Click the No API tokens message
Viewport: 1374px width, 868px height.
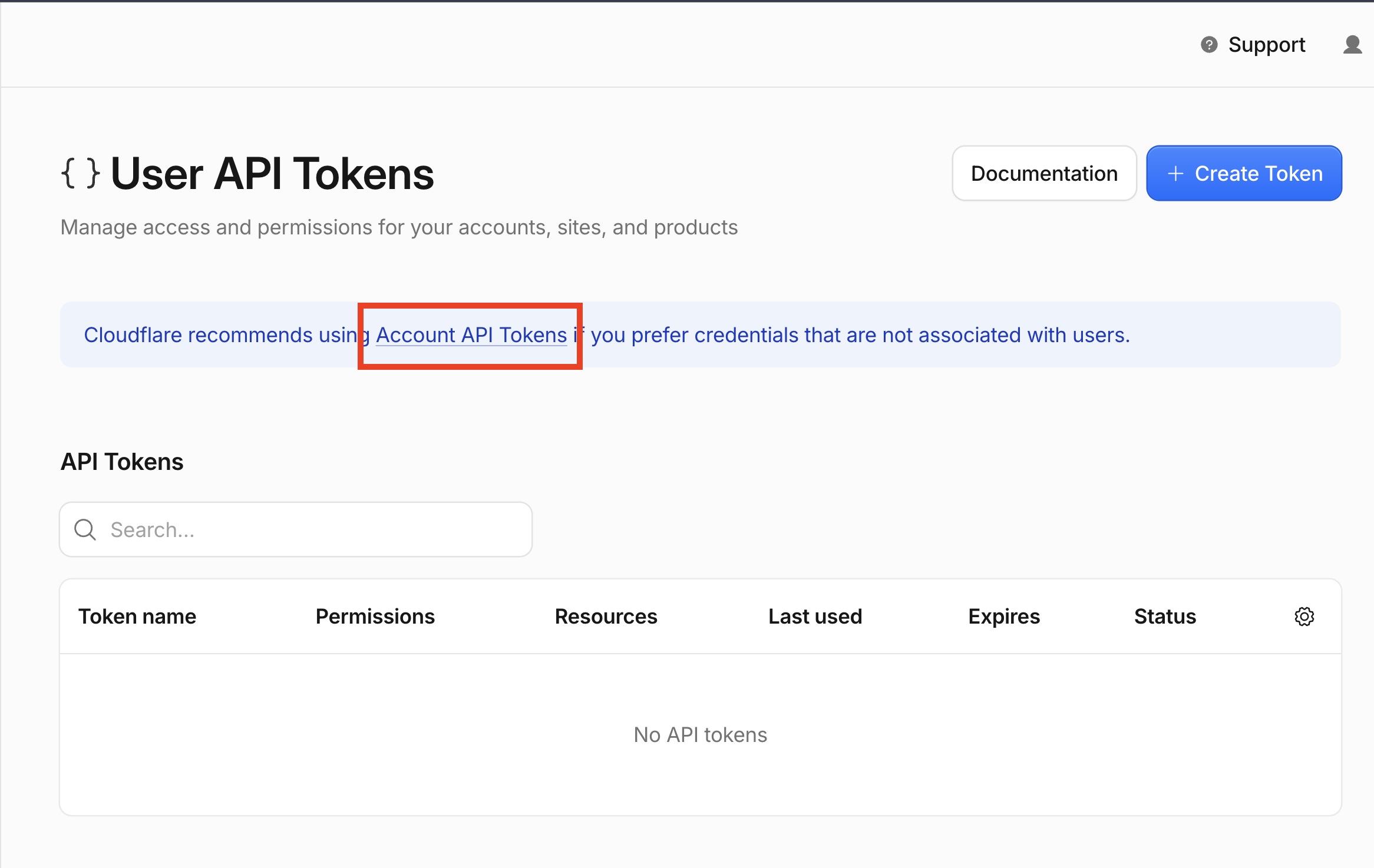click(700, 735)
